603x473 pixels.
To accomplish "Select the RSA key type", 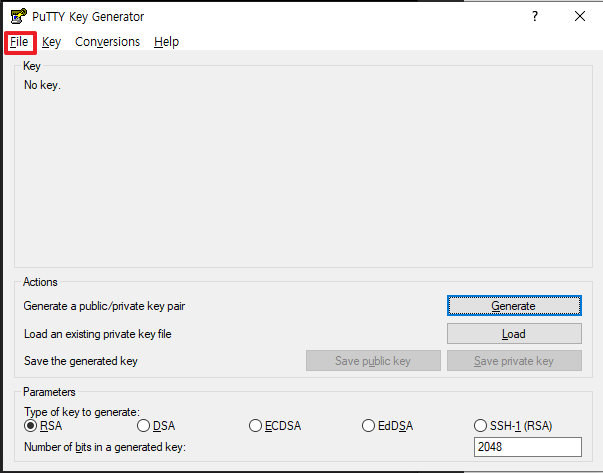I will click(x=43, y=426).
